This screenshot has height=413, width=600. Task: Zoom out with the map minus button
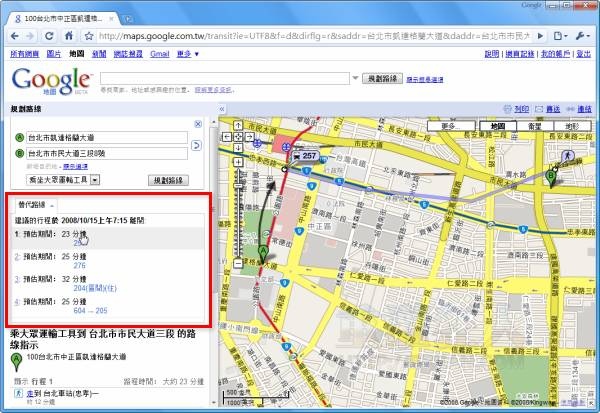238,263
